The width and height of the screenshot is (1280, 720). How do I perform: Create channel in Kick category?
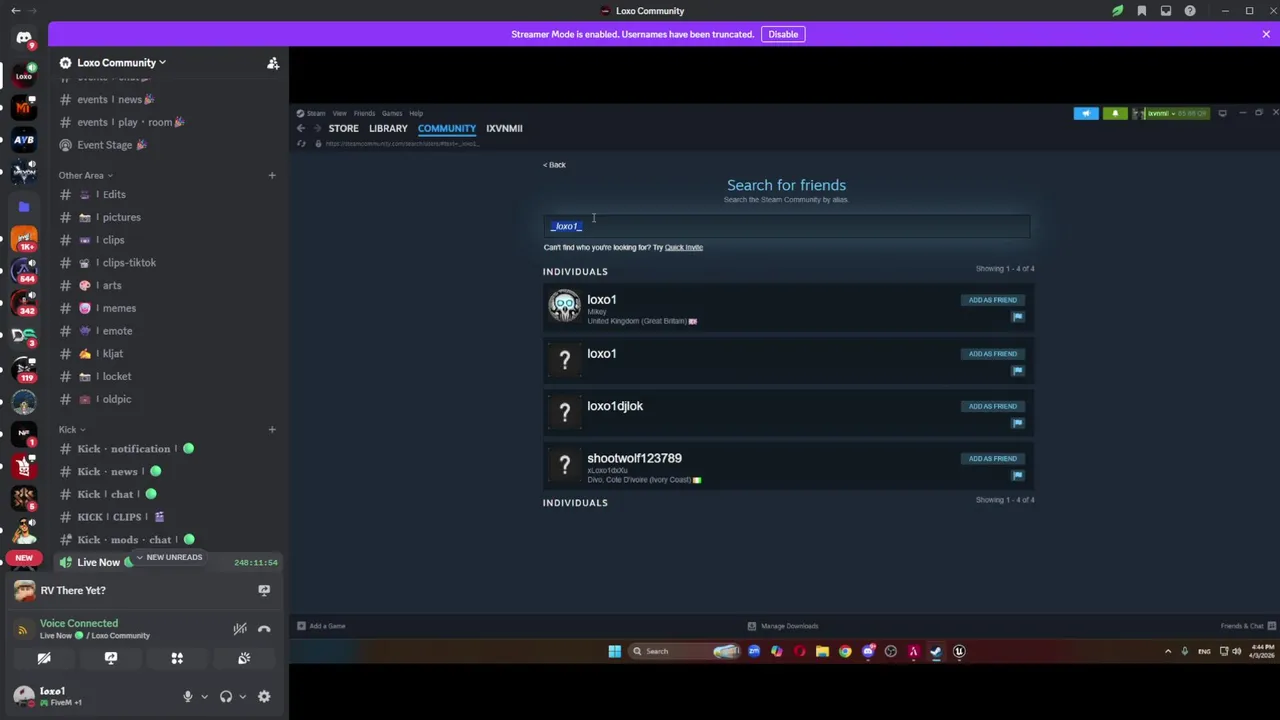point(271,429)
